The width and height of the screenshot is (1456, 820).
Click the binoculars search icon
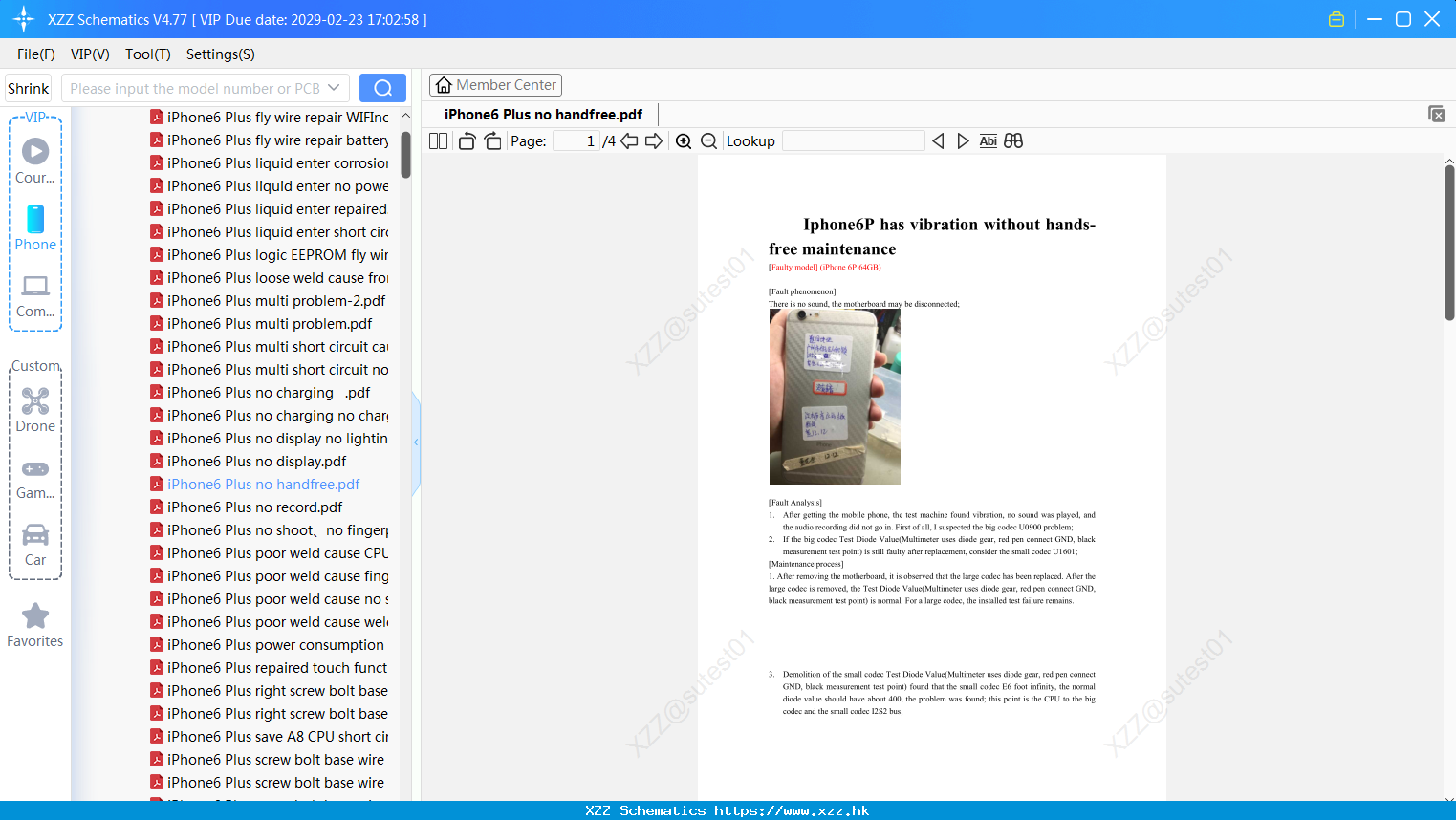[1013, 141]
